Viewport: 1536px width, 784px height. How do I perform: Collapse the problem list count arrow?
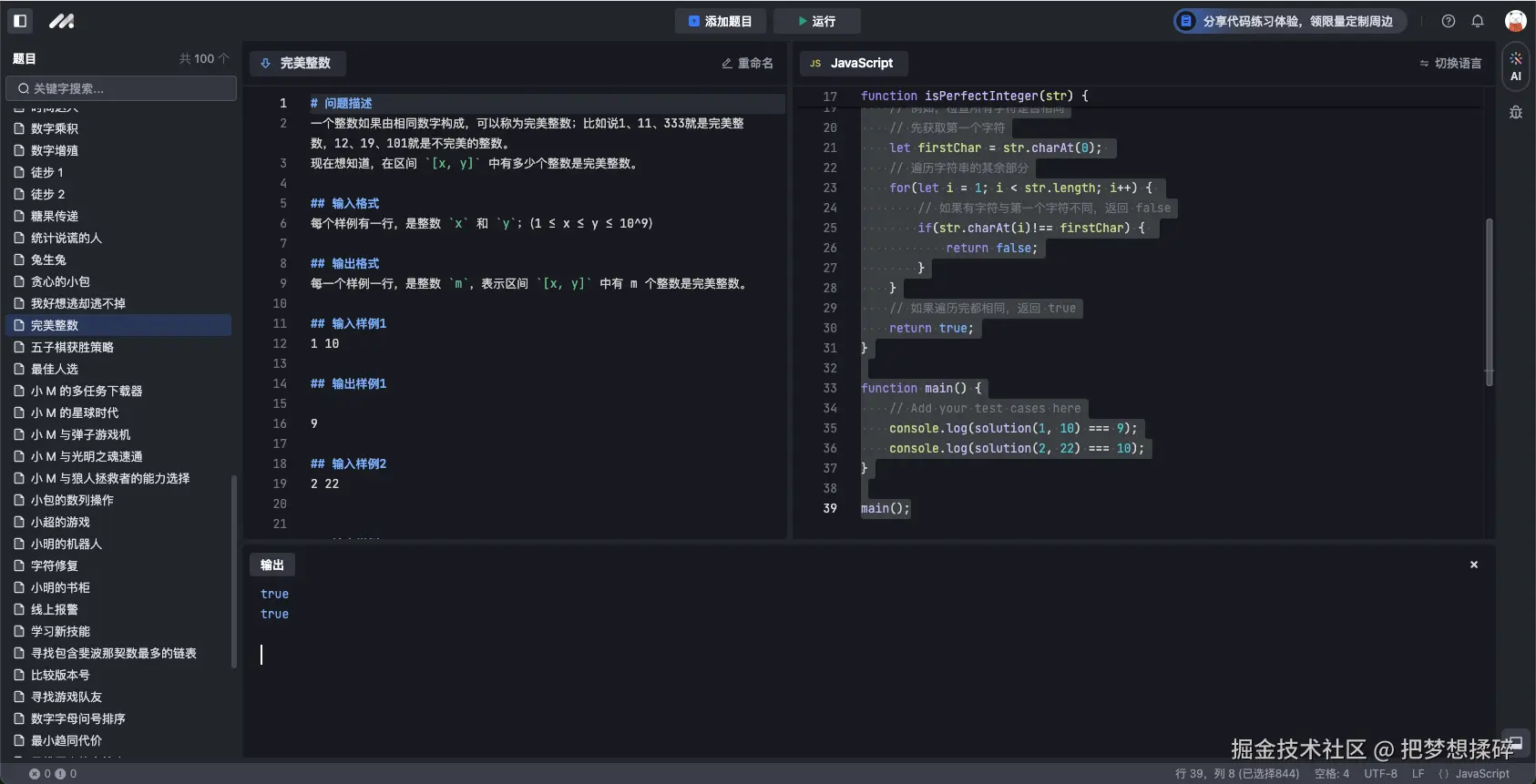pyautogui.click(x=224, y=58)
